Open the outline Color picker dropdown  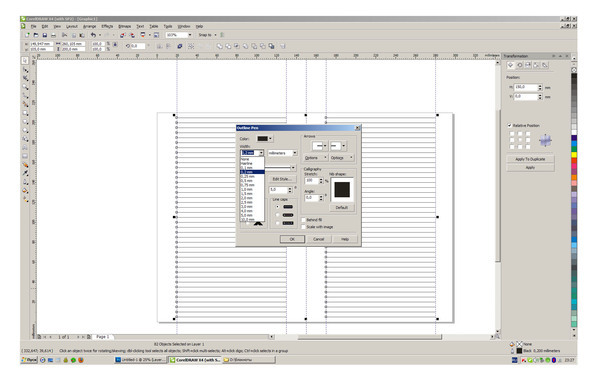point(264,139)
